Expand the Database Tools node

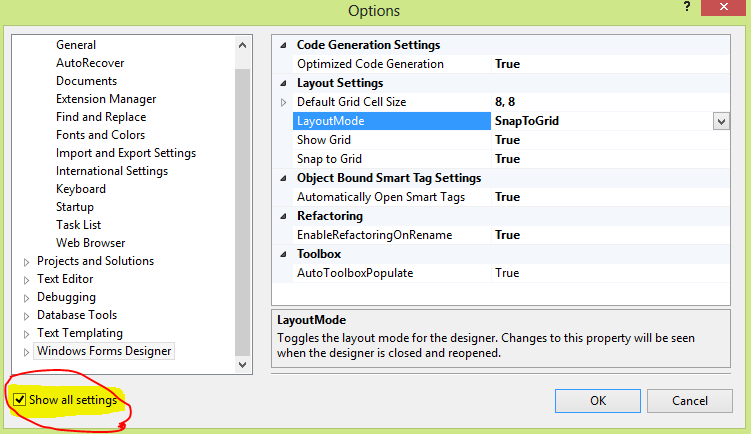(x=26, y=316)
